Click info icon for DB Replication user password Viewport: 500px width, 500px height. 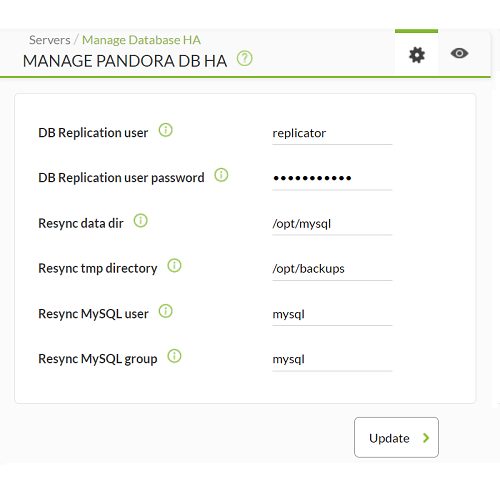[221, 175]
